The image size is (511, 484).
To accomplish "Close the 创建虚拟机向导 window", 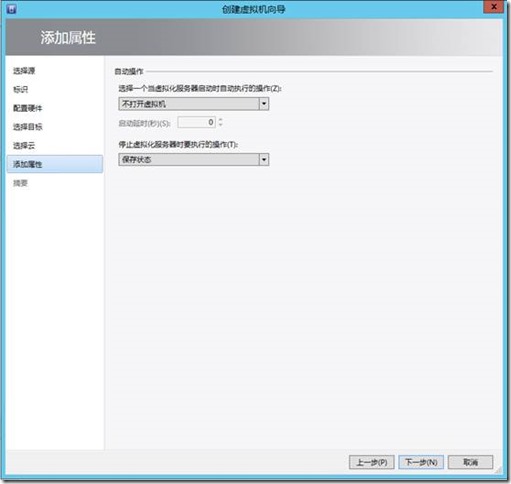I will coord(494,7).
